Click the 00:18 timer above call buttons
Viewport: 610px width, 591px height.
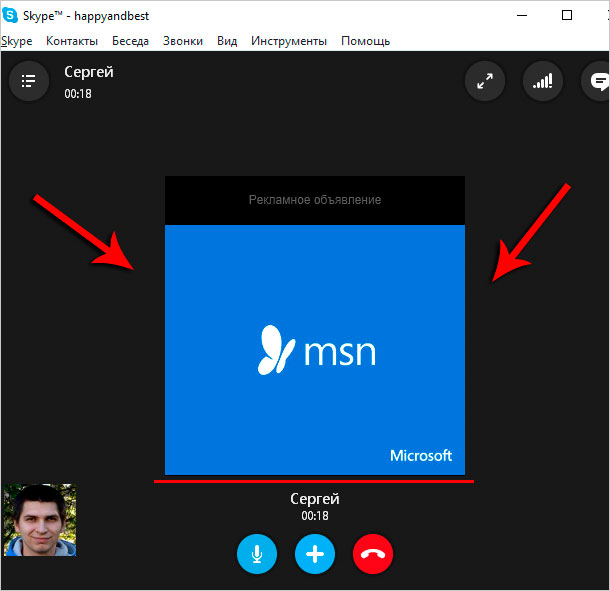(x=315, y=516)
